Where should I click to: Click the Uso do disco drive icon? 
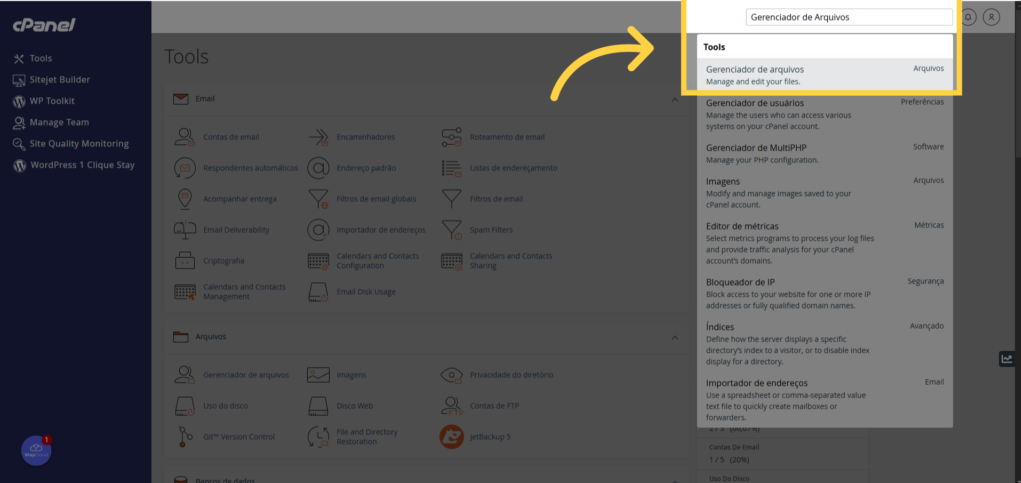tap(185, 406)
